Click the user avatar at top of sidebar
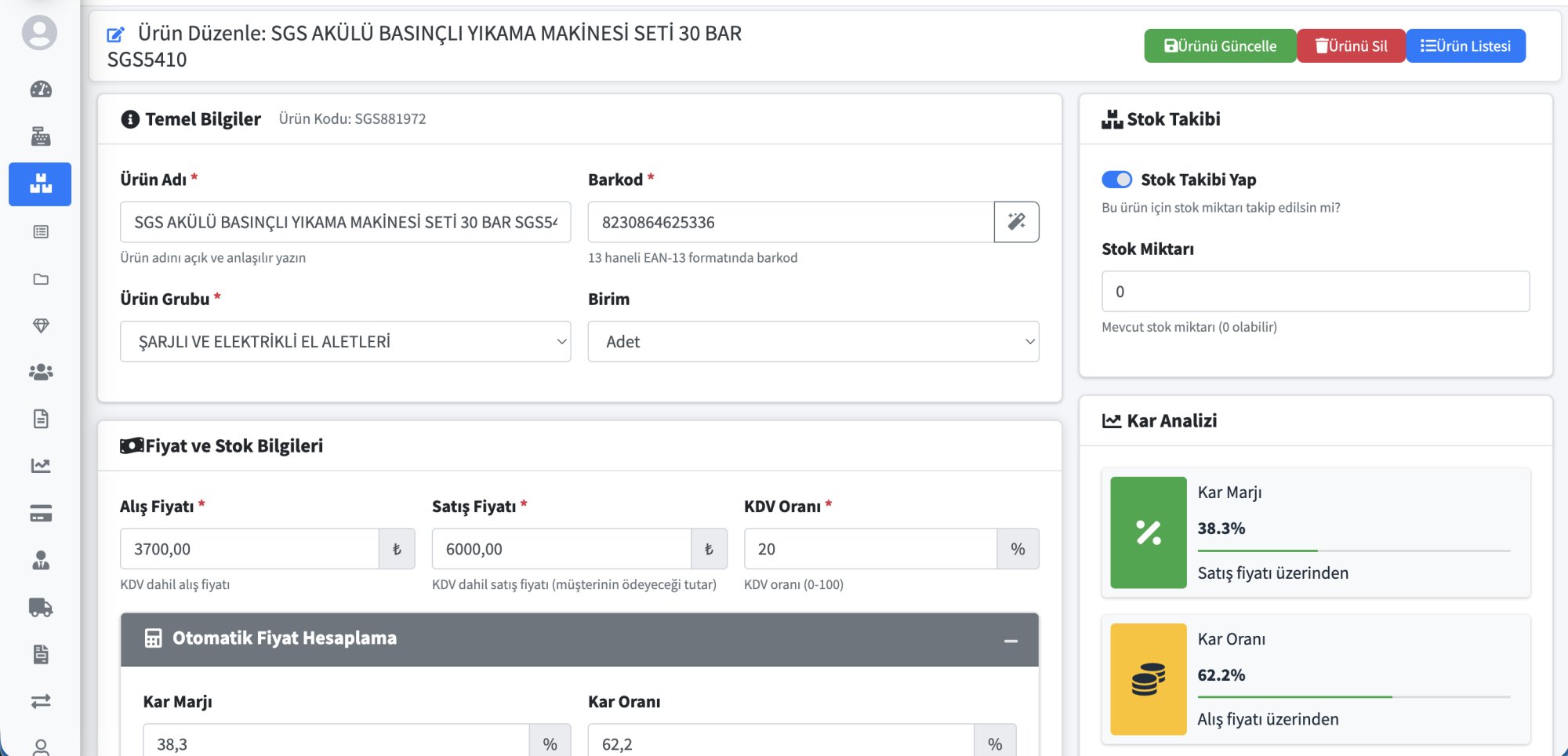Viewport: 1568px width, 756px height. 40,33
